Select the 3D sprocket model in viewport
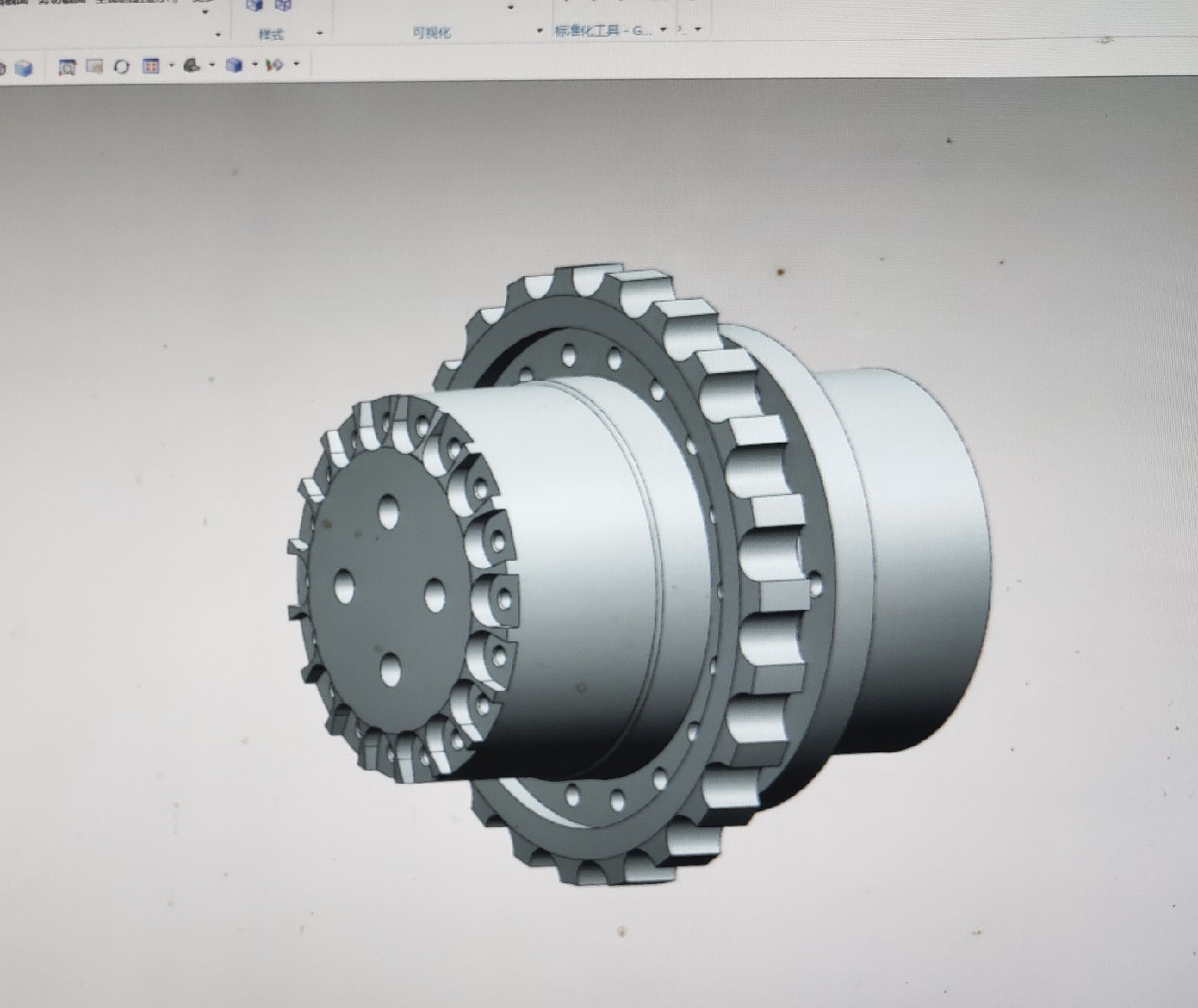The image size is (1198, 1008). [638, 576]
